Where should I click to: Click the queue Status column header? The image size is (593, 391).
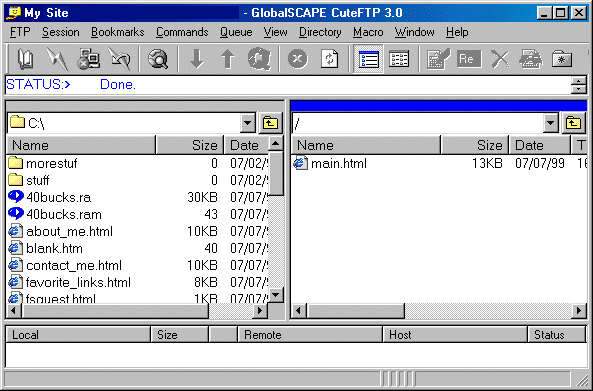(x=557, y=335)
